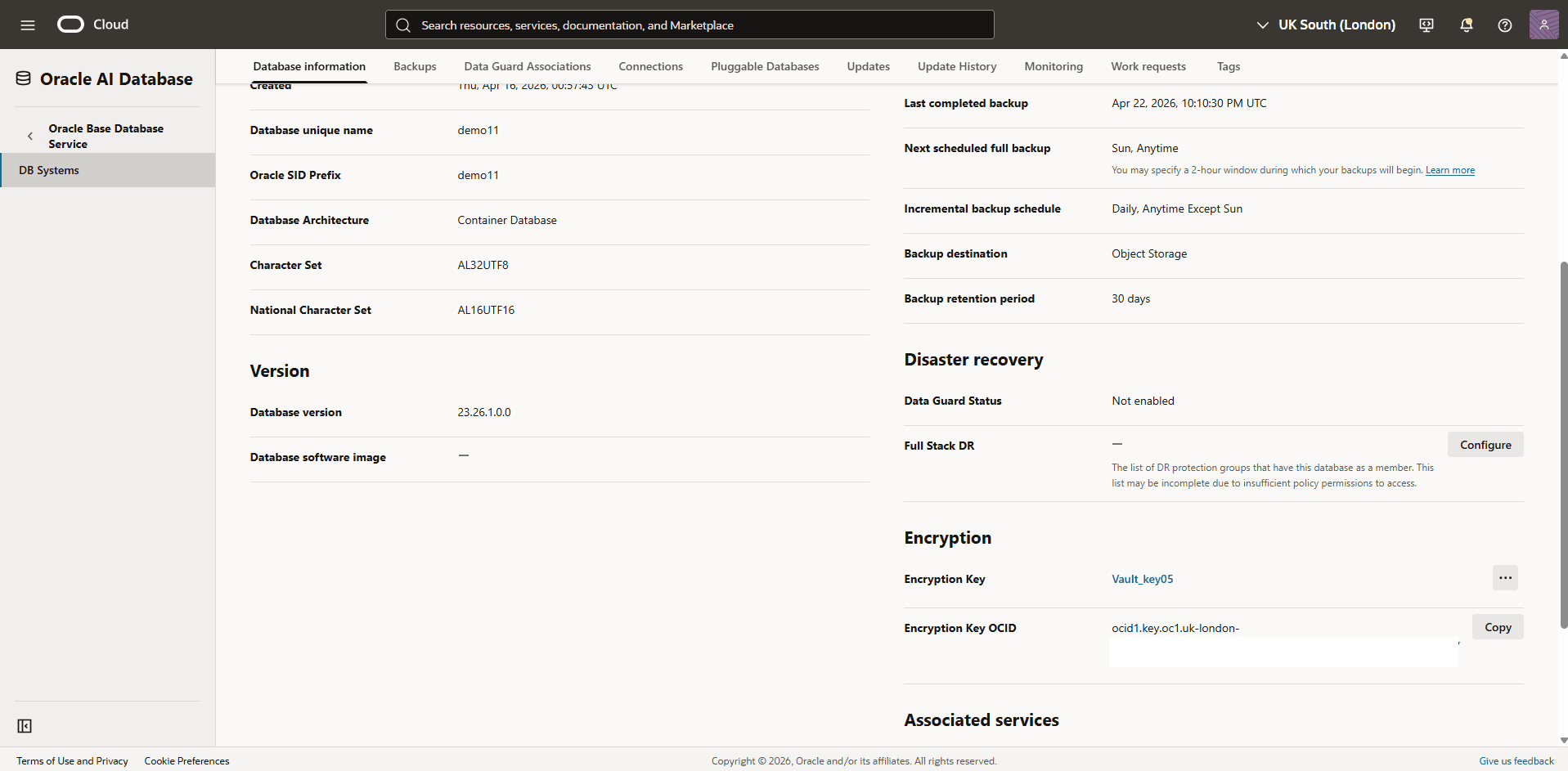Open the user profile avatar menu
1568x771 pixels.
[x=1543, y=25]
